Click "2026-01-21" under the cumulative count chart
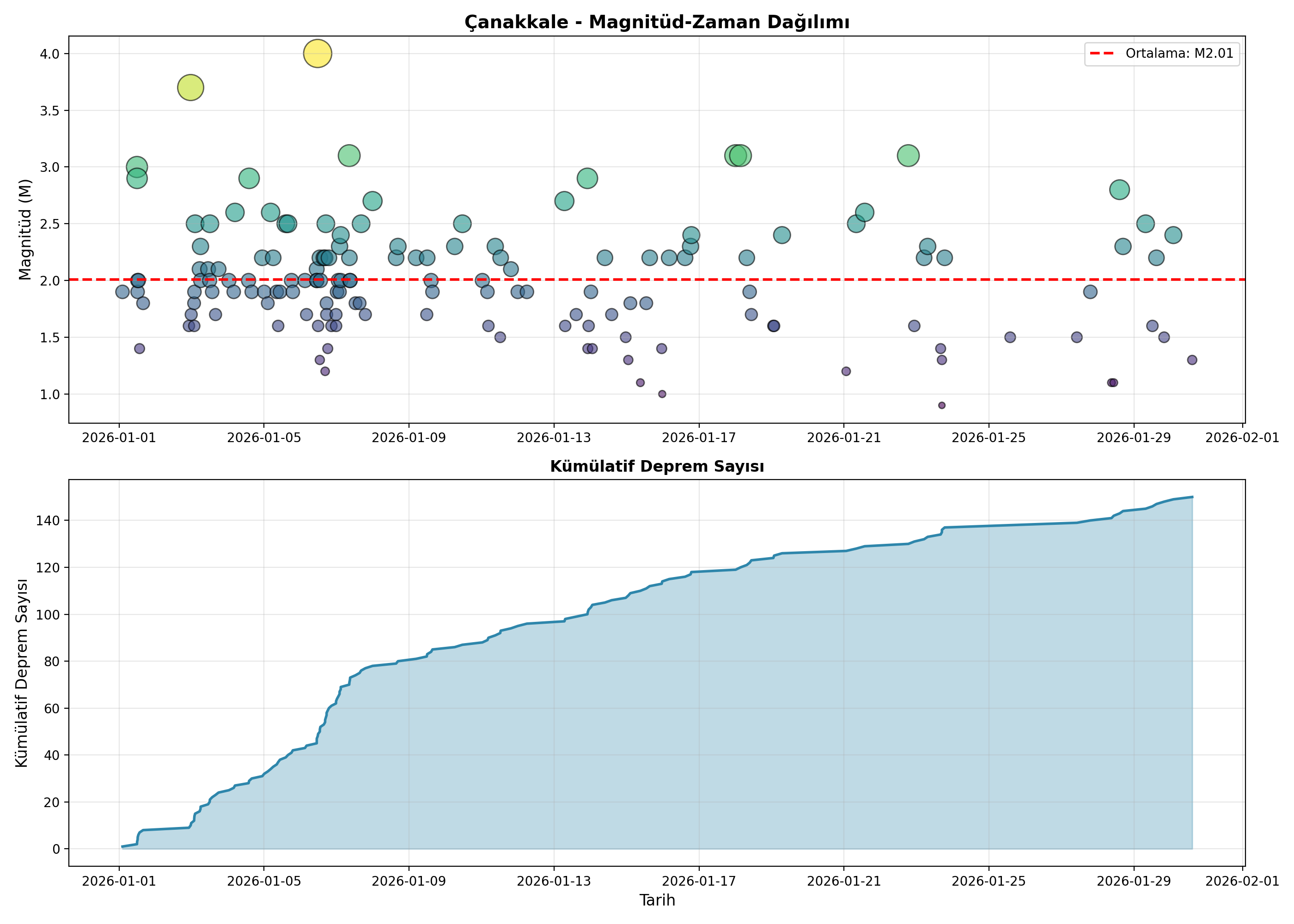 click(844, 881)
